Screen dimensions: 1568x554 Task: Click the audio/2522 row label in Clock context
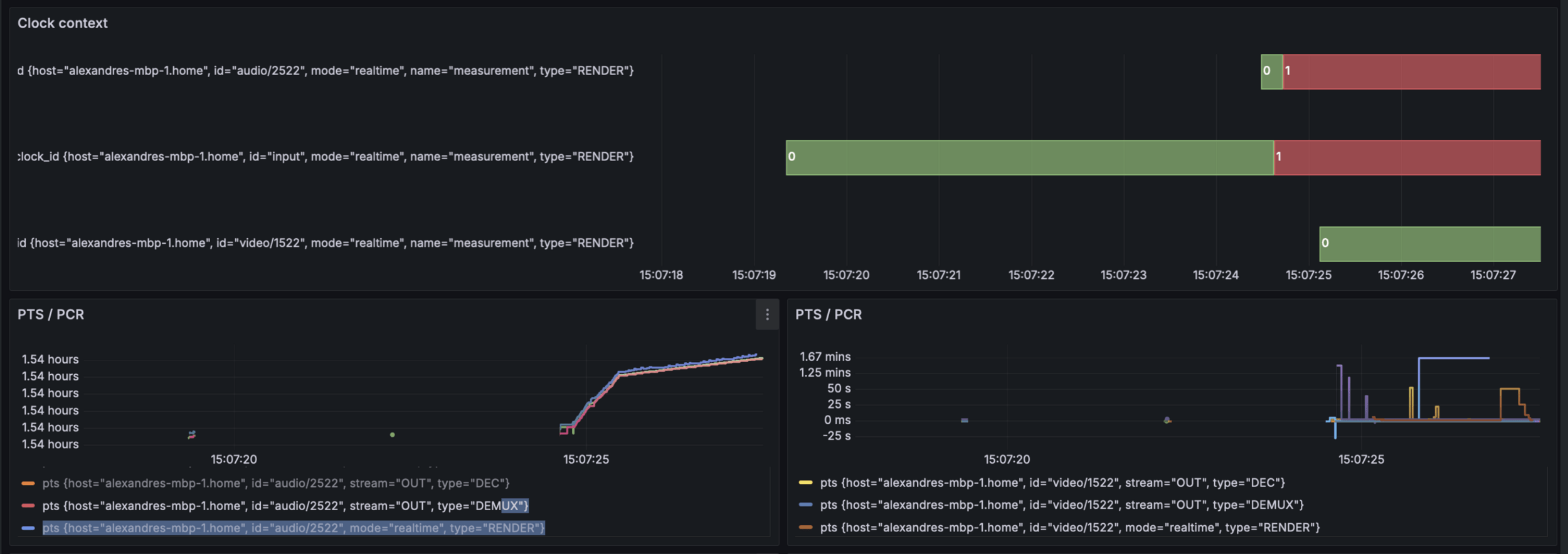pyautogui.click(x=326, y=71)
